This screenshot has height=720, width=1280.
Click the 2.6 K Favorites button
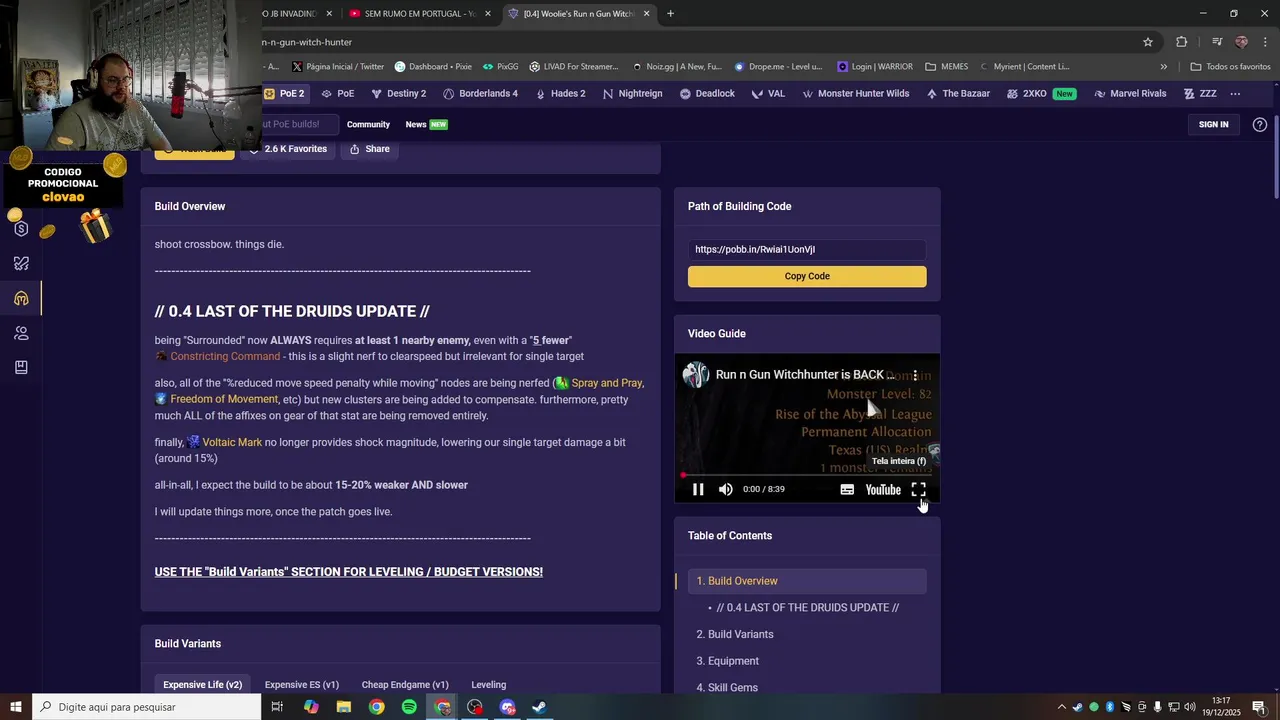287,149
